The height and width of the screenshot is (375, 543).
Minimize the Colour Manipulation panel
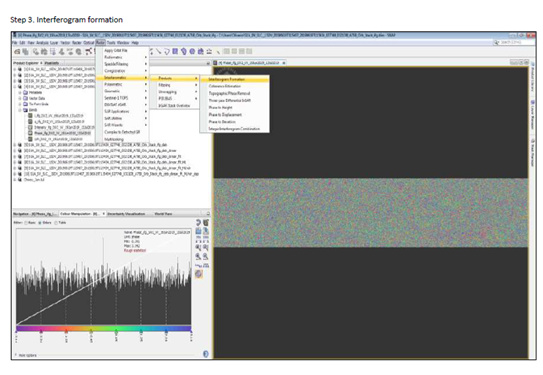coord(208,214)
